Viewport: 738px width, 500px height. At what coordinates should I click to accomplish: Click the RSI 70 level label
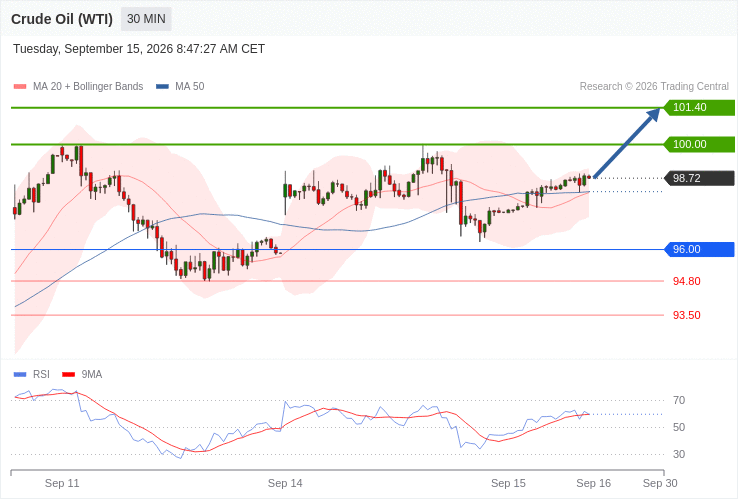(x=679, y=401)
